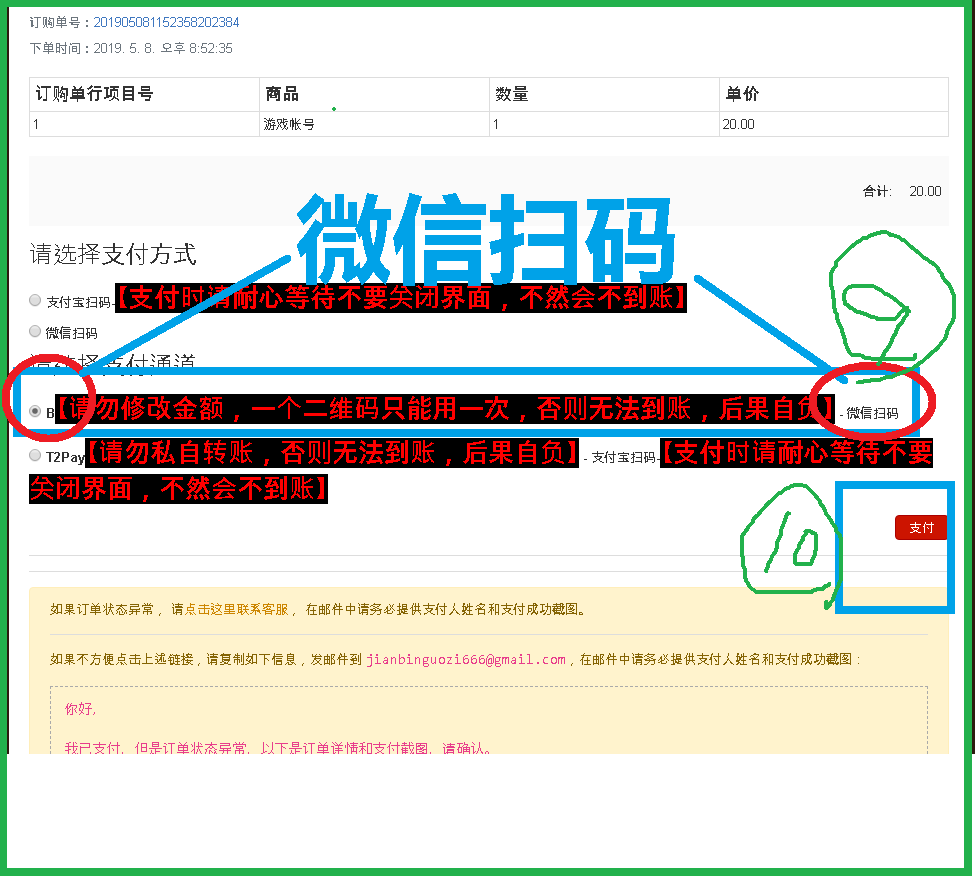Select the 支付宝扫码 payment method radio

[35, 300]
